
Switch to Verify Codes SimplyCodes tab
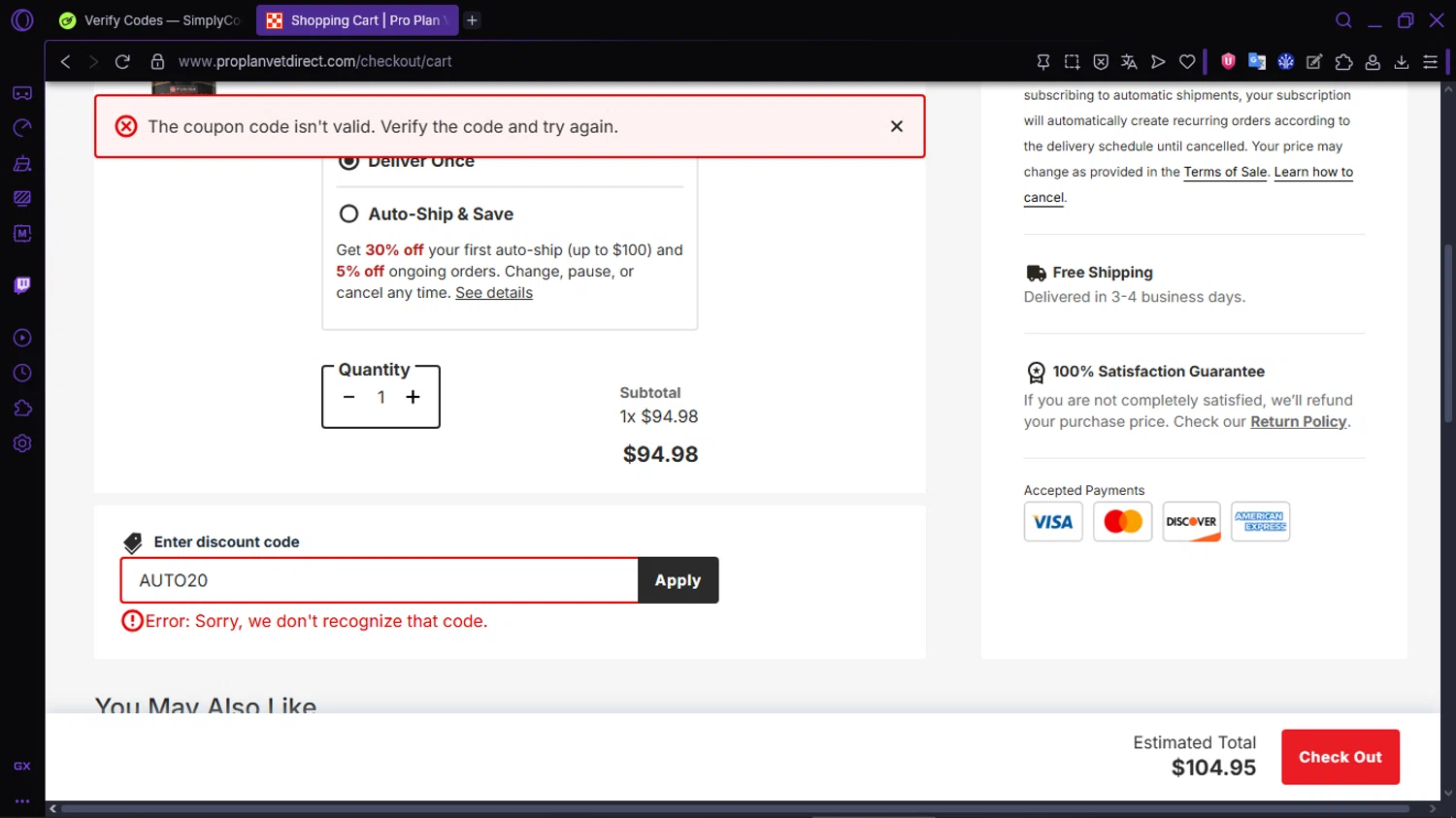click(x=150, y=19)
